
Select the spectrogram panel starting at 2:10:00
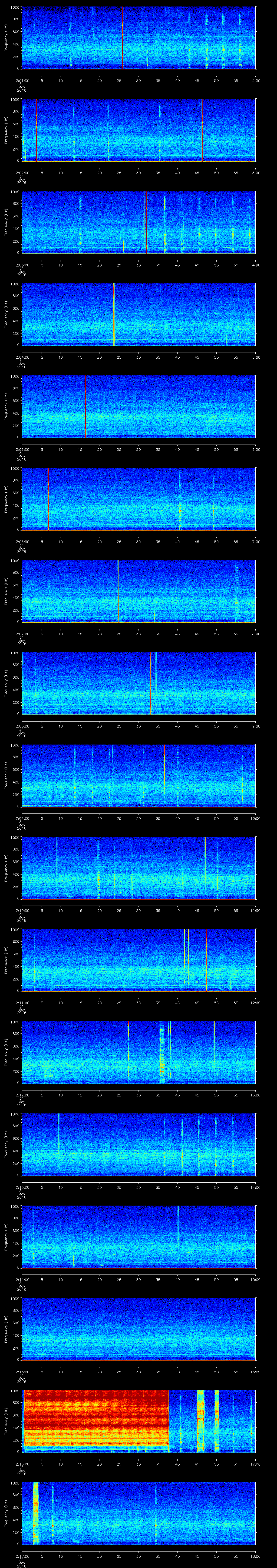(139, 868)
